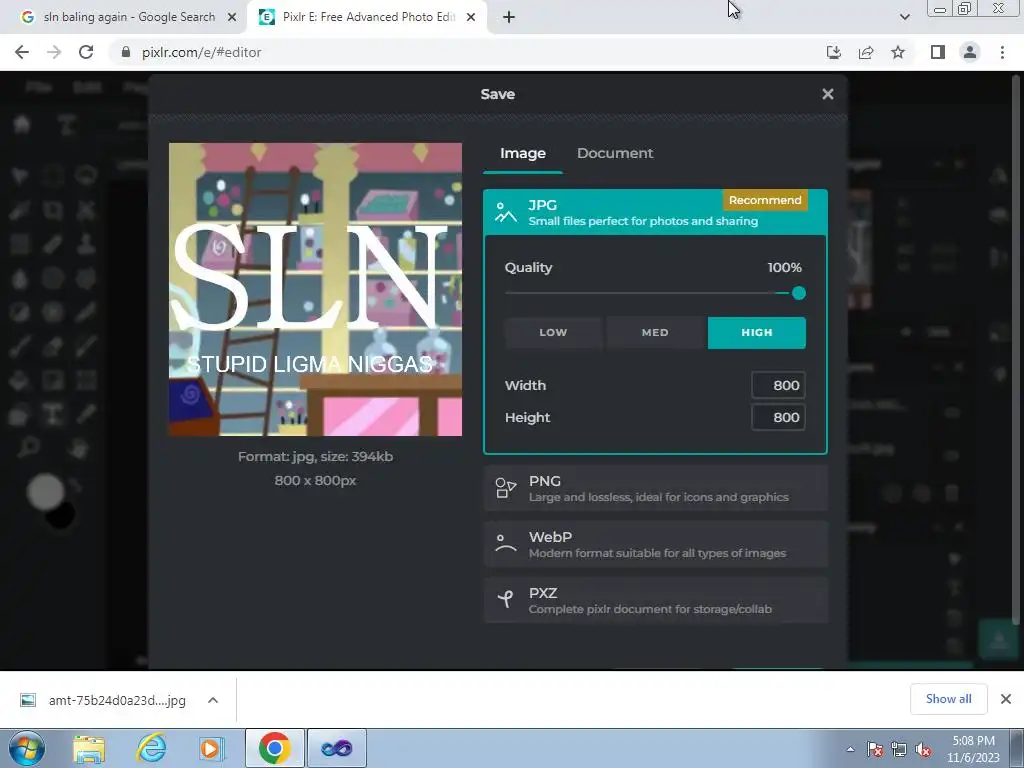
Task: Click the Chrome taskbar icon
Action: (x=274, y=748)
